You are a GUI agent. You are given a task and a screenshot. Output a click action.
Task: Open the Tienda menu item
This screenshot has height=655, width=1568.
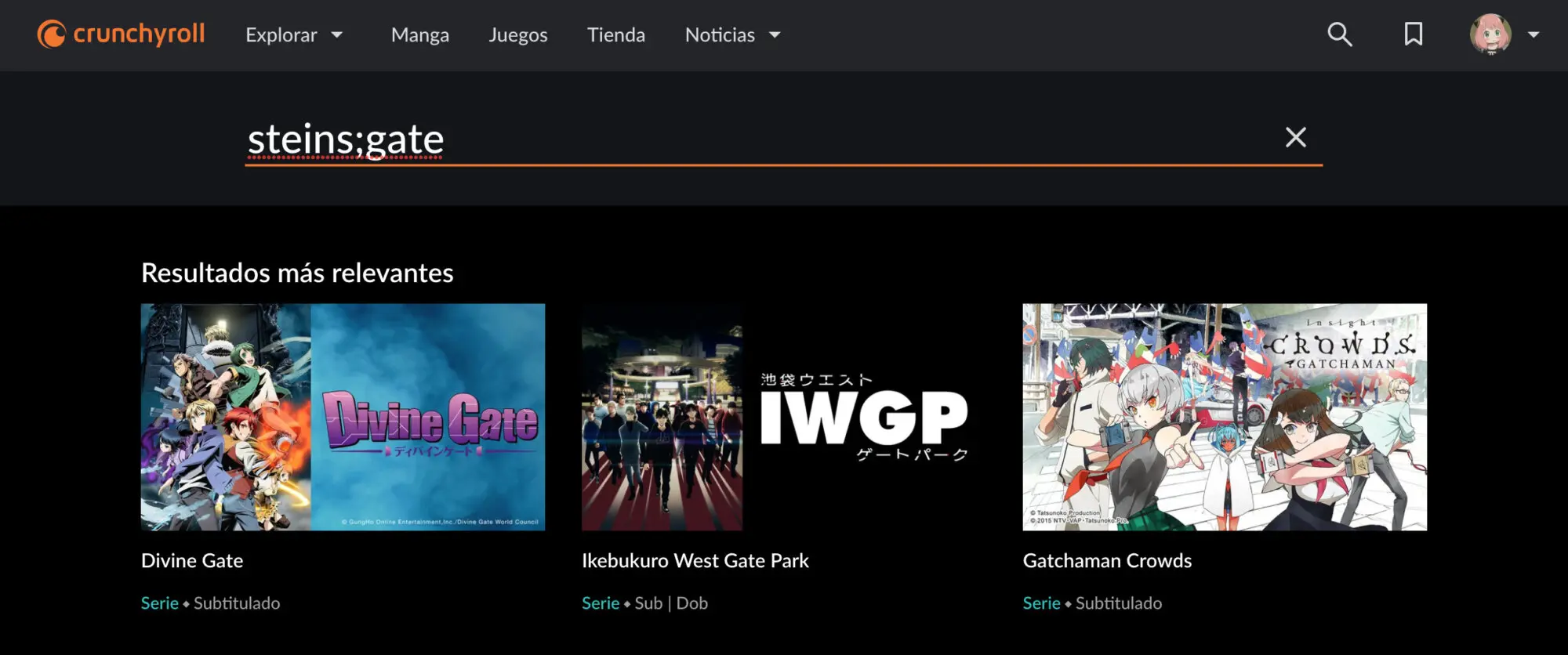coord(616,35)
